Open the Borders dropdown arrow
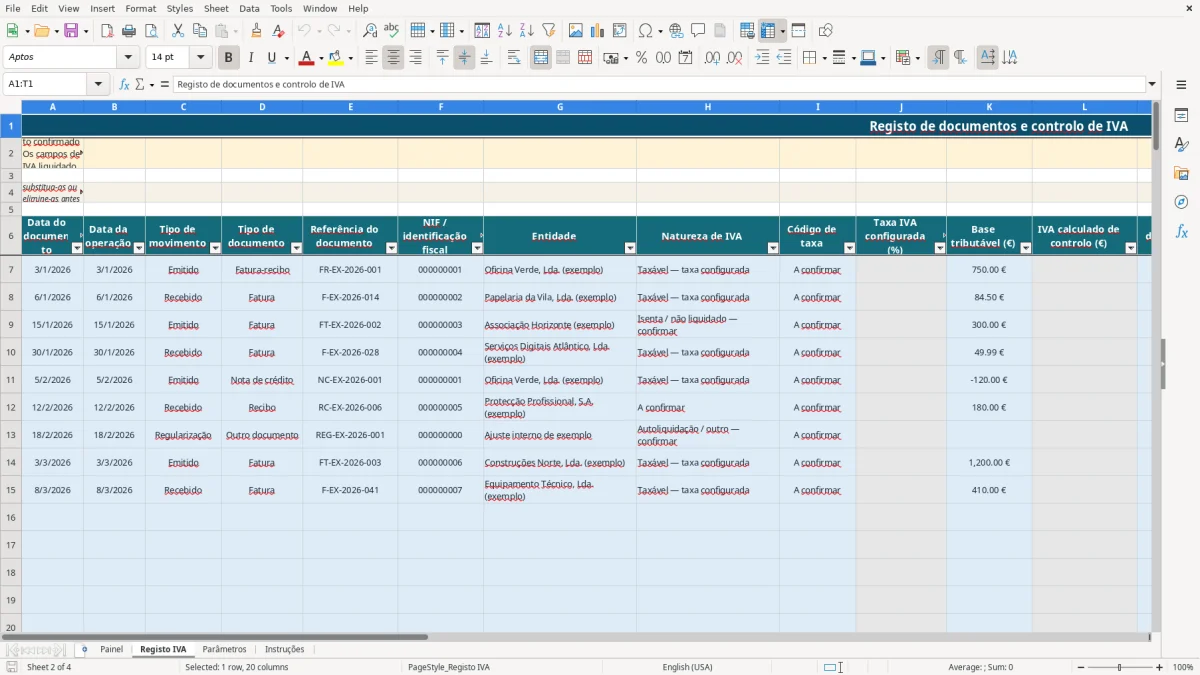Screen dimensions: 1200x675 tap(822, 58)
